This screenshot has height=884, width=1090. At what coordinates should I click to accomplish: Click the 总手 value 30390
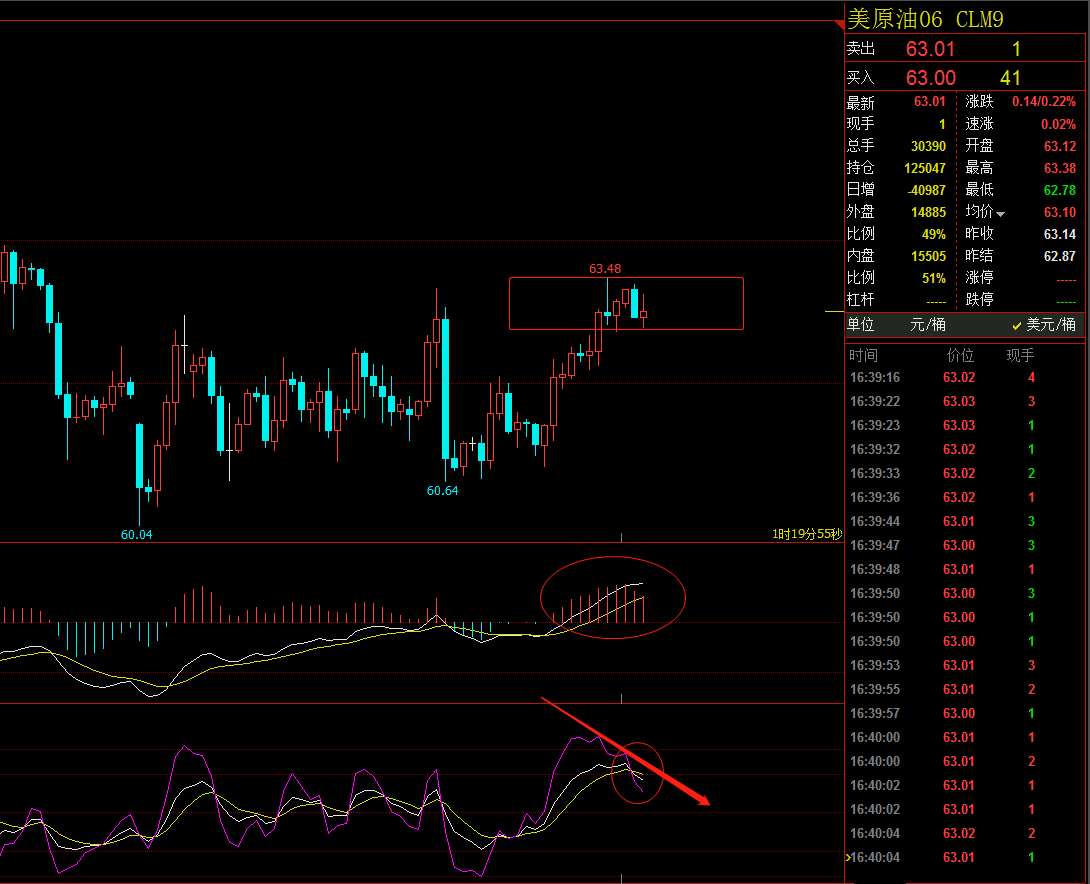pyautogui.click(x=928, y=146)
